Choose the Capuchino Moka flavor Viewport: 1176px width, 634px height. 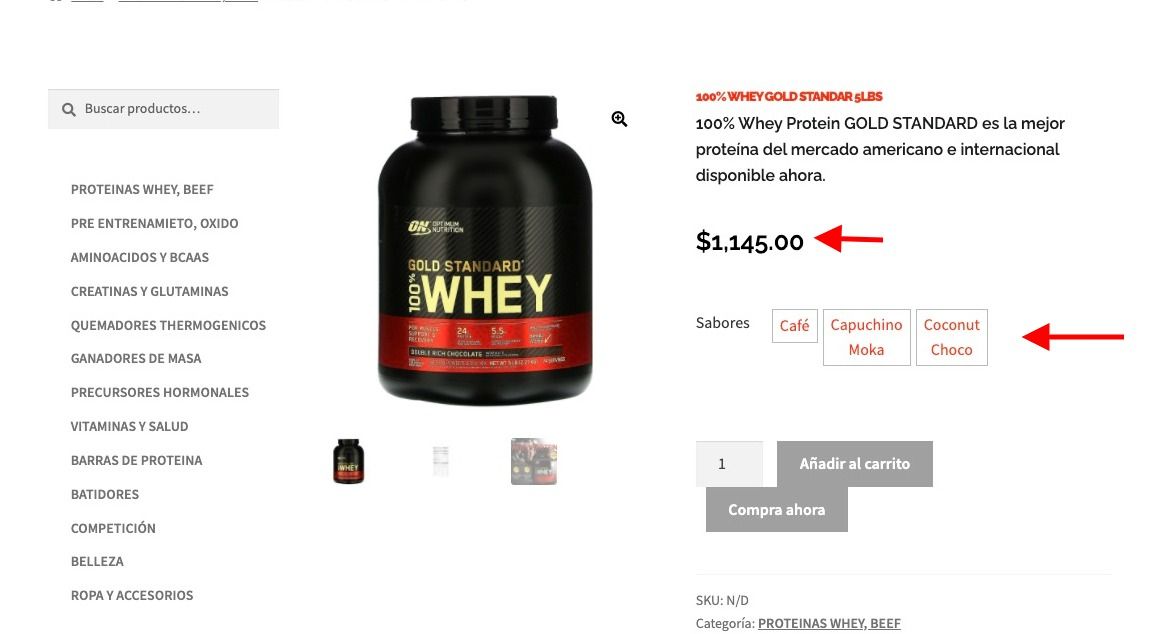866,338
